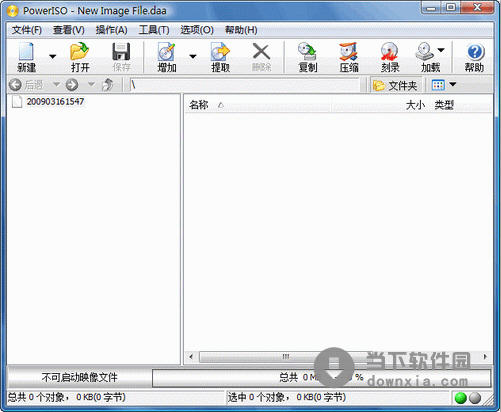Screen dimensions: 501x412
Task: Click the horizontal scrollbar thumb
Action: pyautogui.click(x=285, y=357)
